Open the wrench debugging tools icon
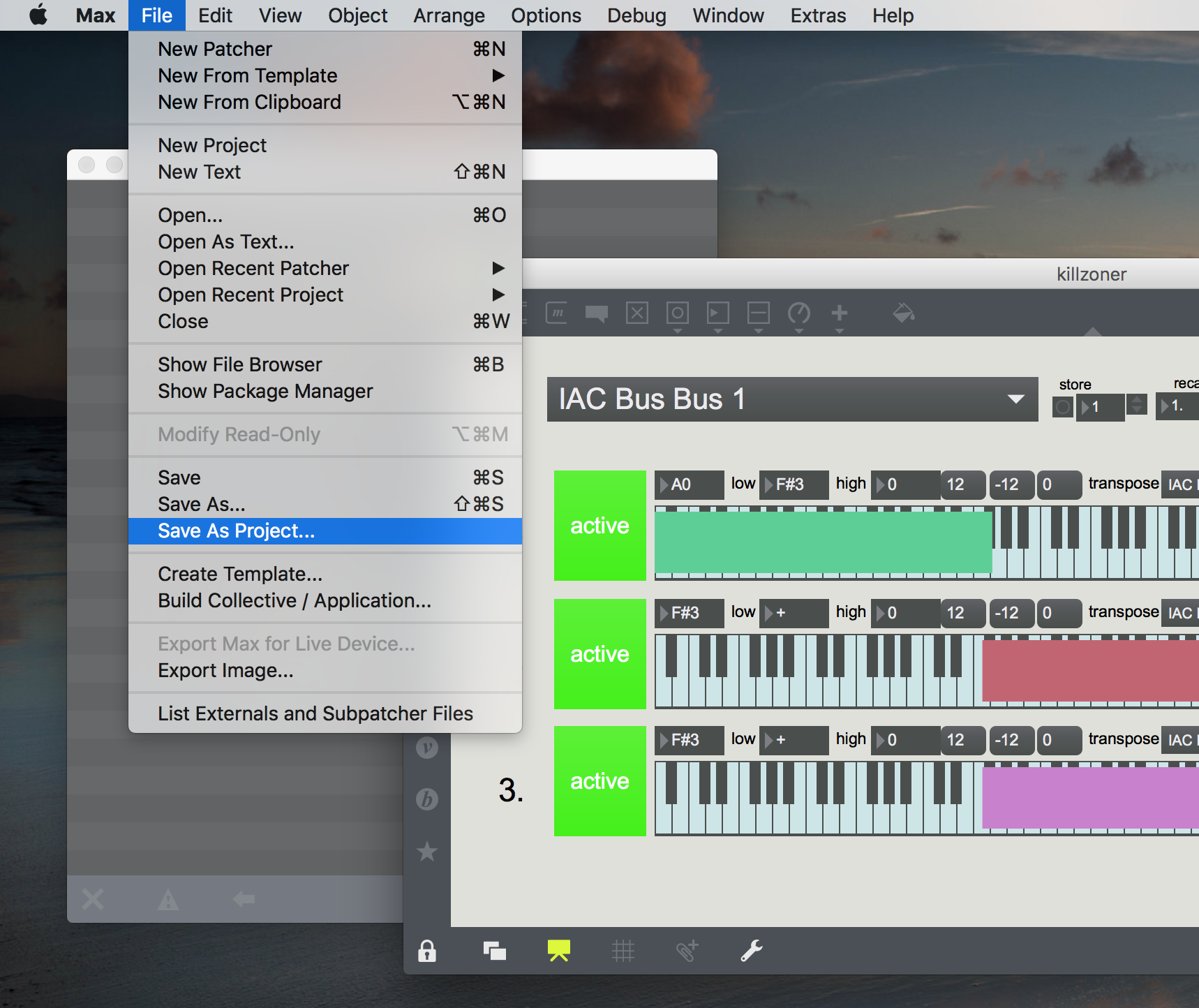The image size is (1199, 1008). [x=751, y=951]
